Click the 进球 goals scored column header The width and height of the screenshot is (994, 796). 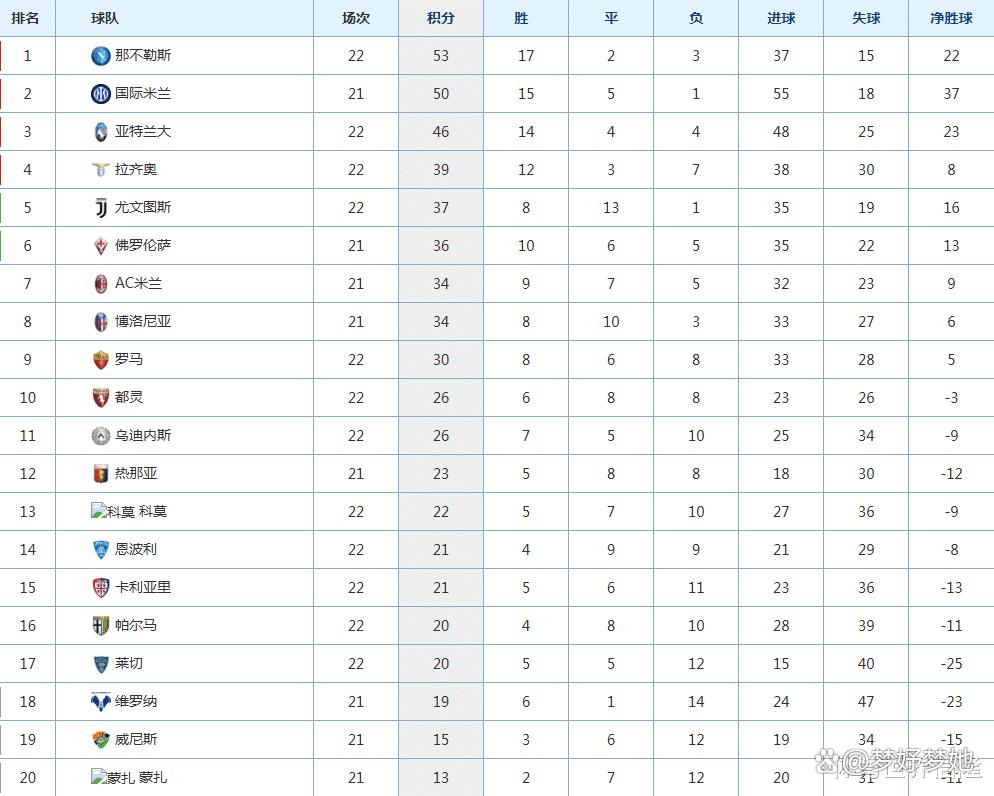coord(781,18)
